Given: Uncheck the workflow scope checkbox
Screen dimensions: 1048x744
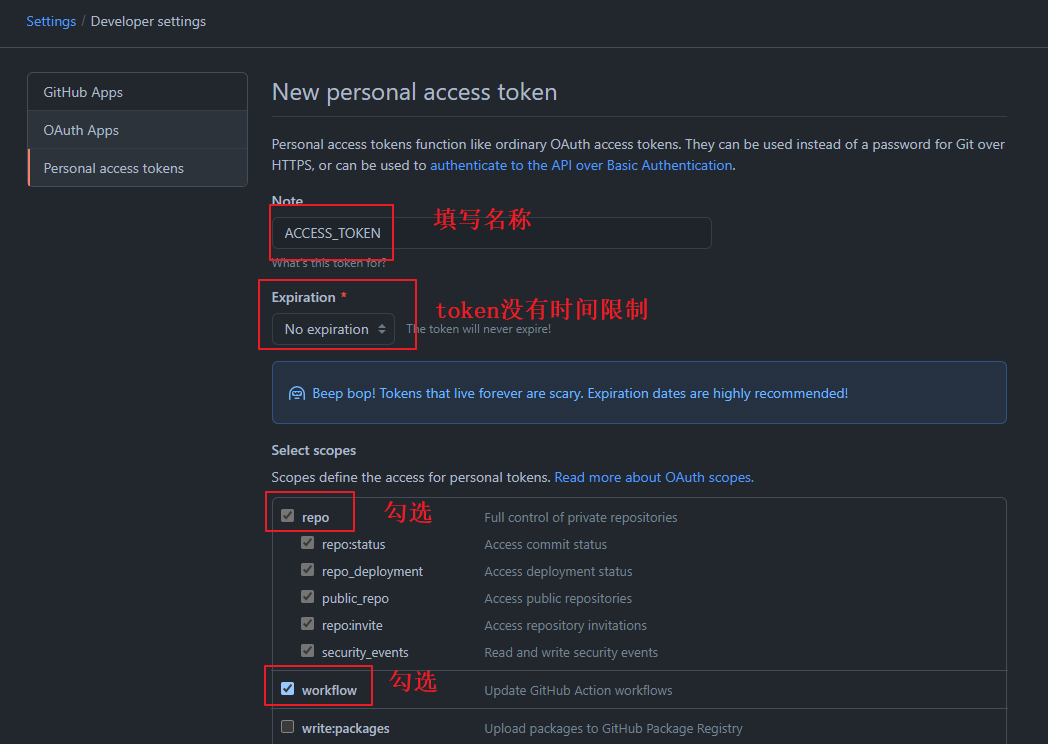Looking at the screenshot, I should point(288,689).
